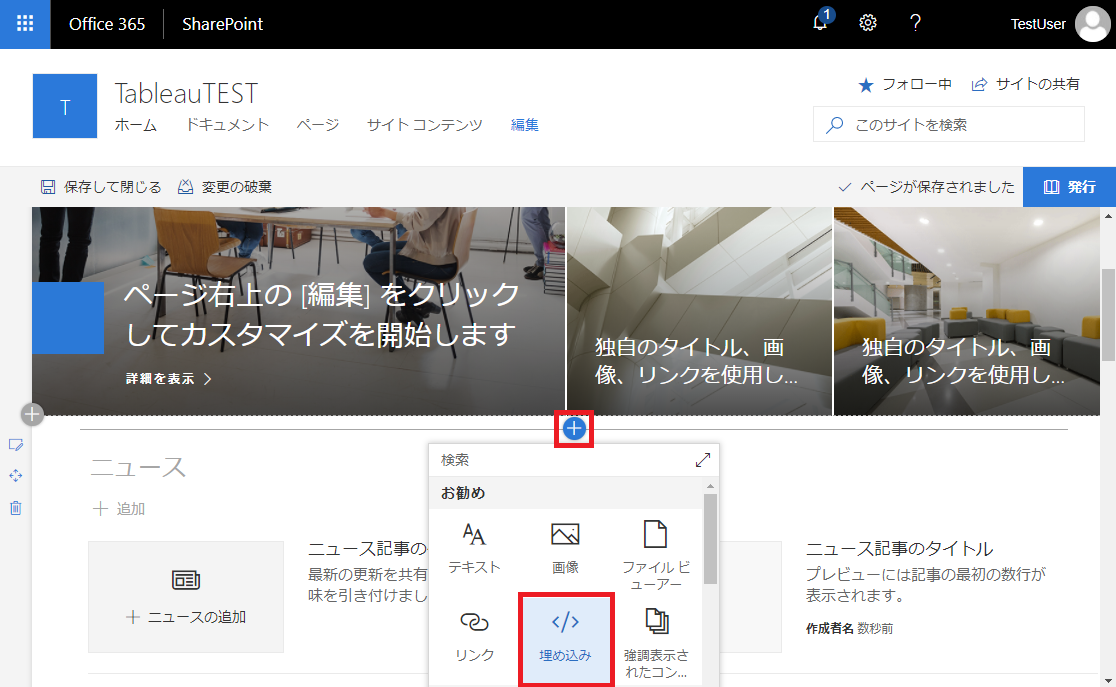Click the TableauTEST site title
The height and width of the screenshot is (687, 1116).
(186, 93)
